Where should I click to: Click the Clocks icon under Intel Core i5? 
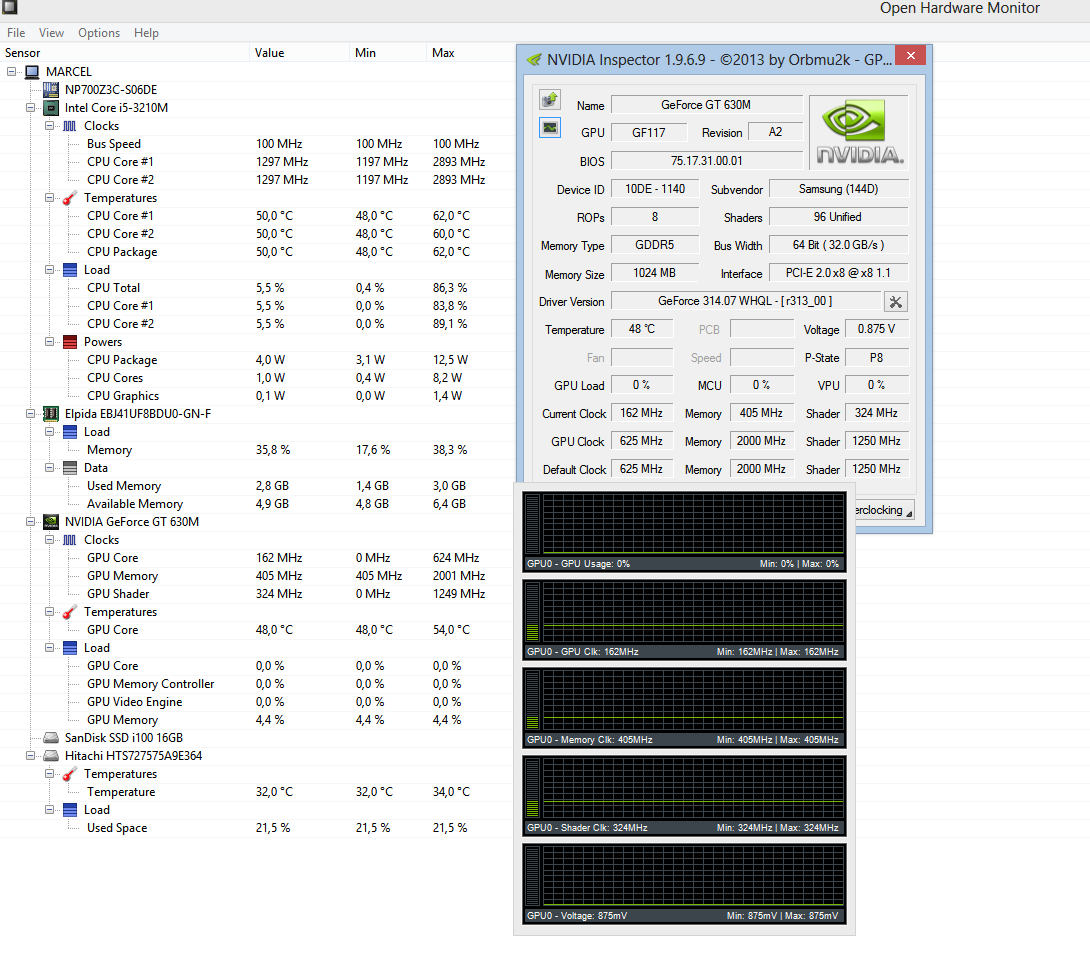[x=70, y=126]
